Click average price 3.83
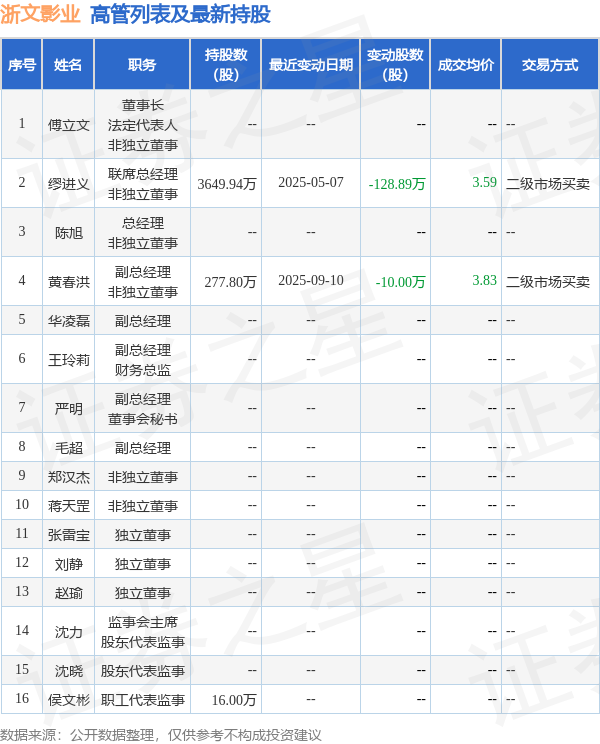 click(x=484, y=280)
